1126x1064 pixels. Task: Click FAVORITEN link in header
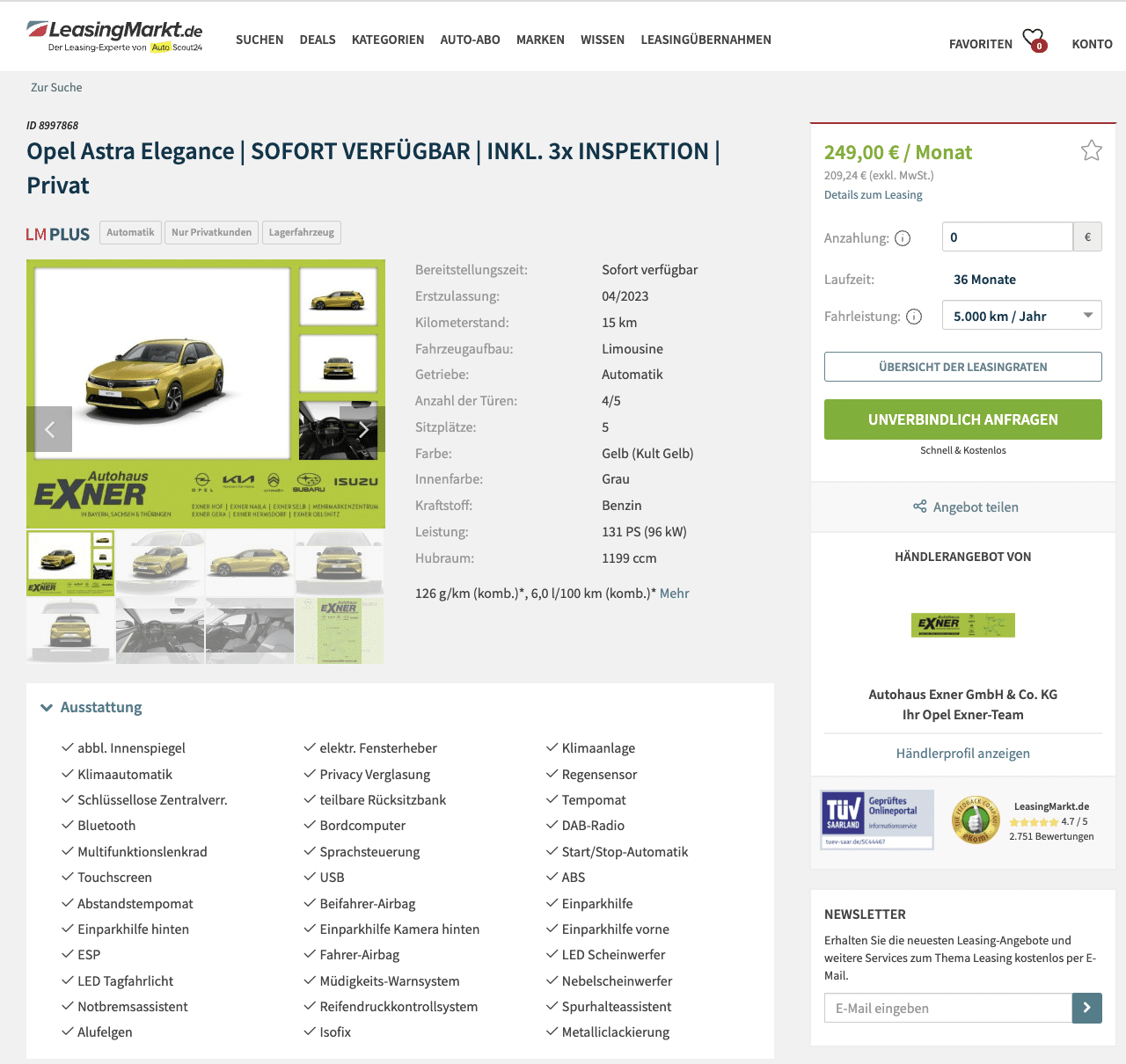pyautogui.click(x=981, y=44)
